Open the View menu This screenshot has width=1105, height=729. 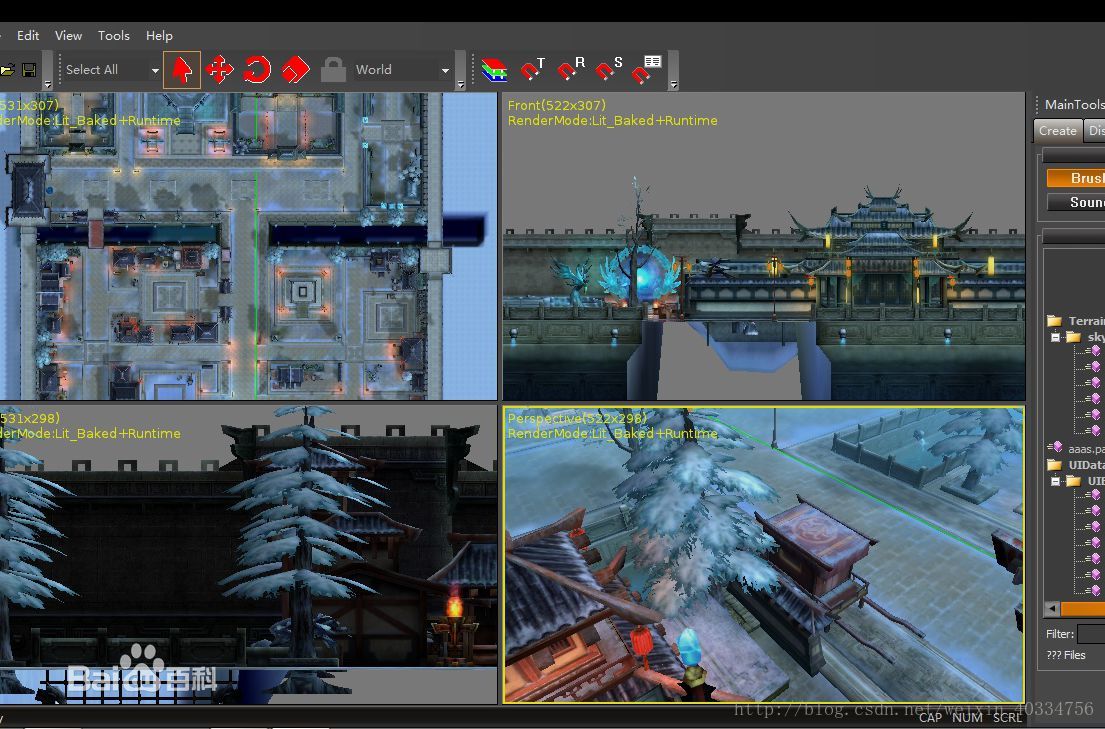[68, 35]
